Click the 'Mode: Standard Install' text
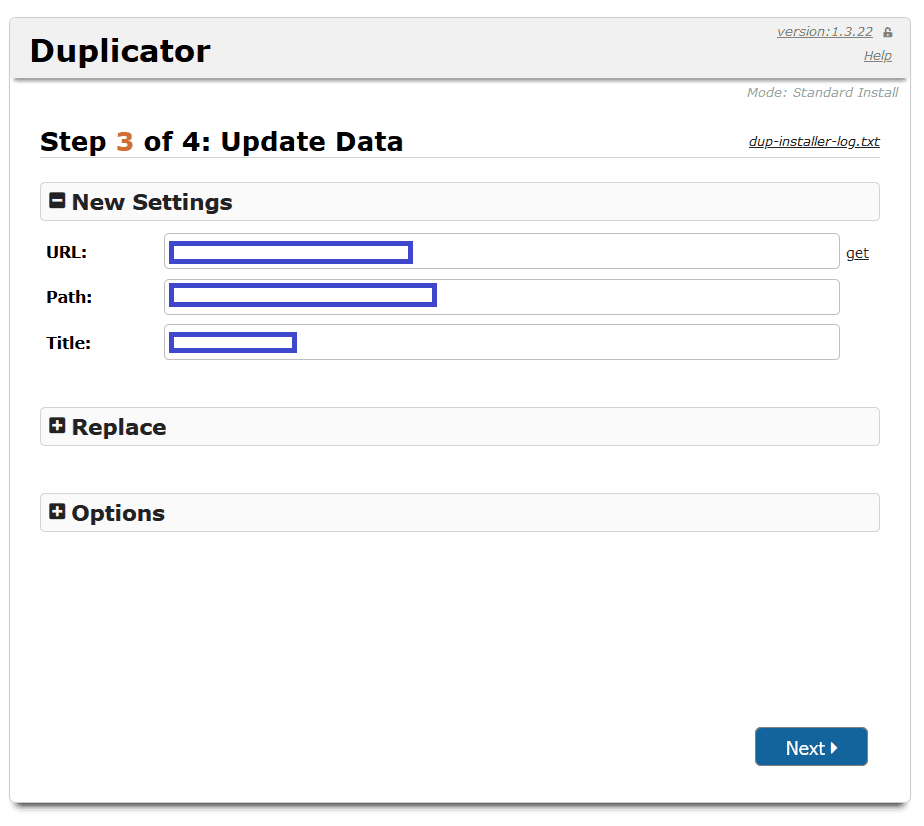The height and width of the screenshot is (826, 924). tap(822, 93)
